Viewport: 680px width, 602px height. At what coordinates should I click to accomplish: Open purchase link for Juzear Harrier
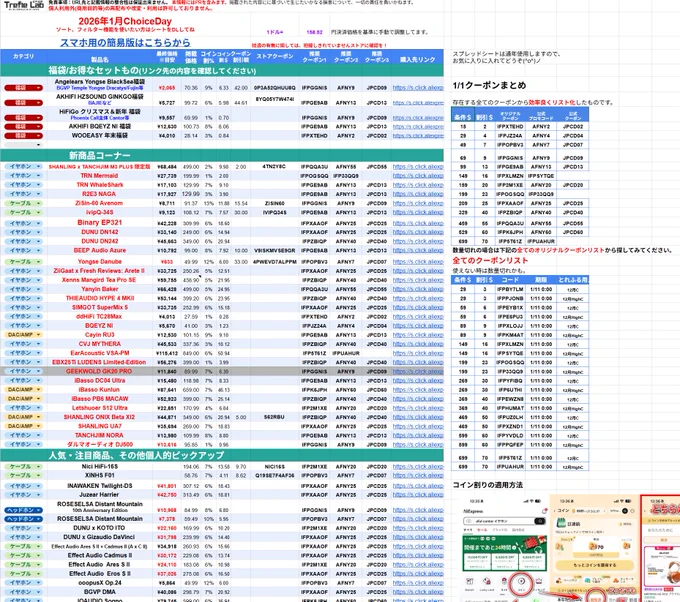418,495
